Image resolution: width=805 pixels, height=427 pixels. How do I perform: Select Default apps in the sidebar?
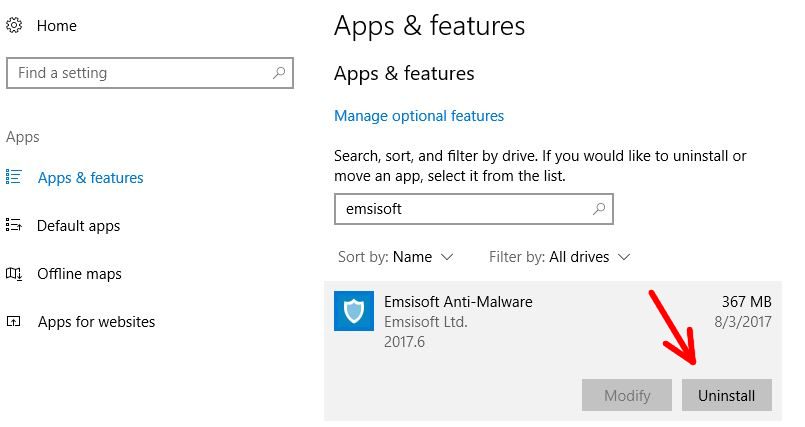tap(79, 226)
